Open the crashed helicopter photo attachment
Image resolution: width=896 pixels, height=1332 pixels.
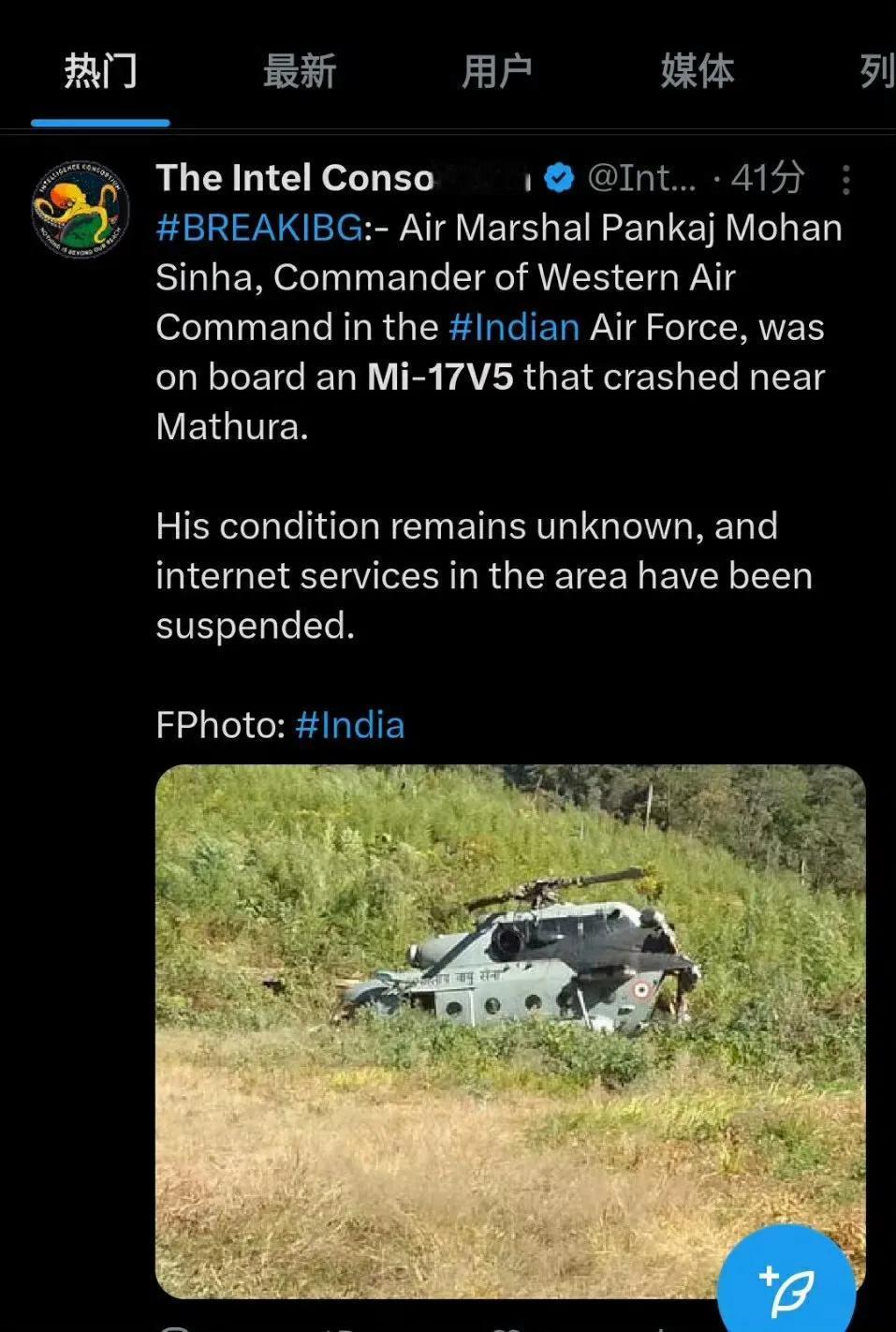coord(510,1031)
